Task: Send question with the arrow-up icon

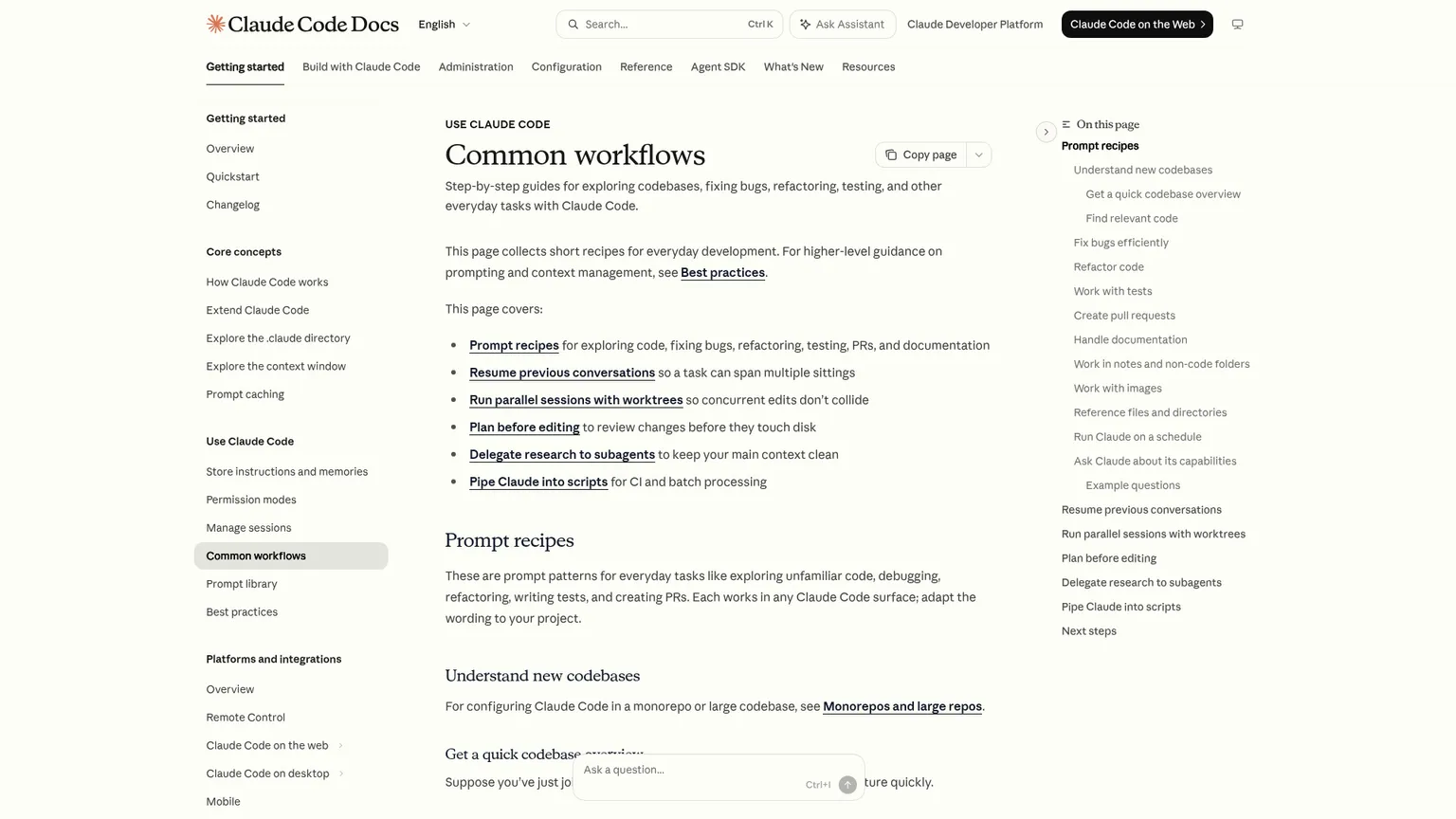Action: pos(847,785)
